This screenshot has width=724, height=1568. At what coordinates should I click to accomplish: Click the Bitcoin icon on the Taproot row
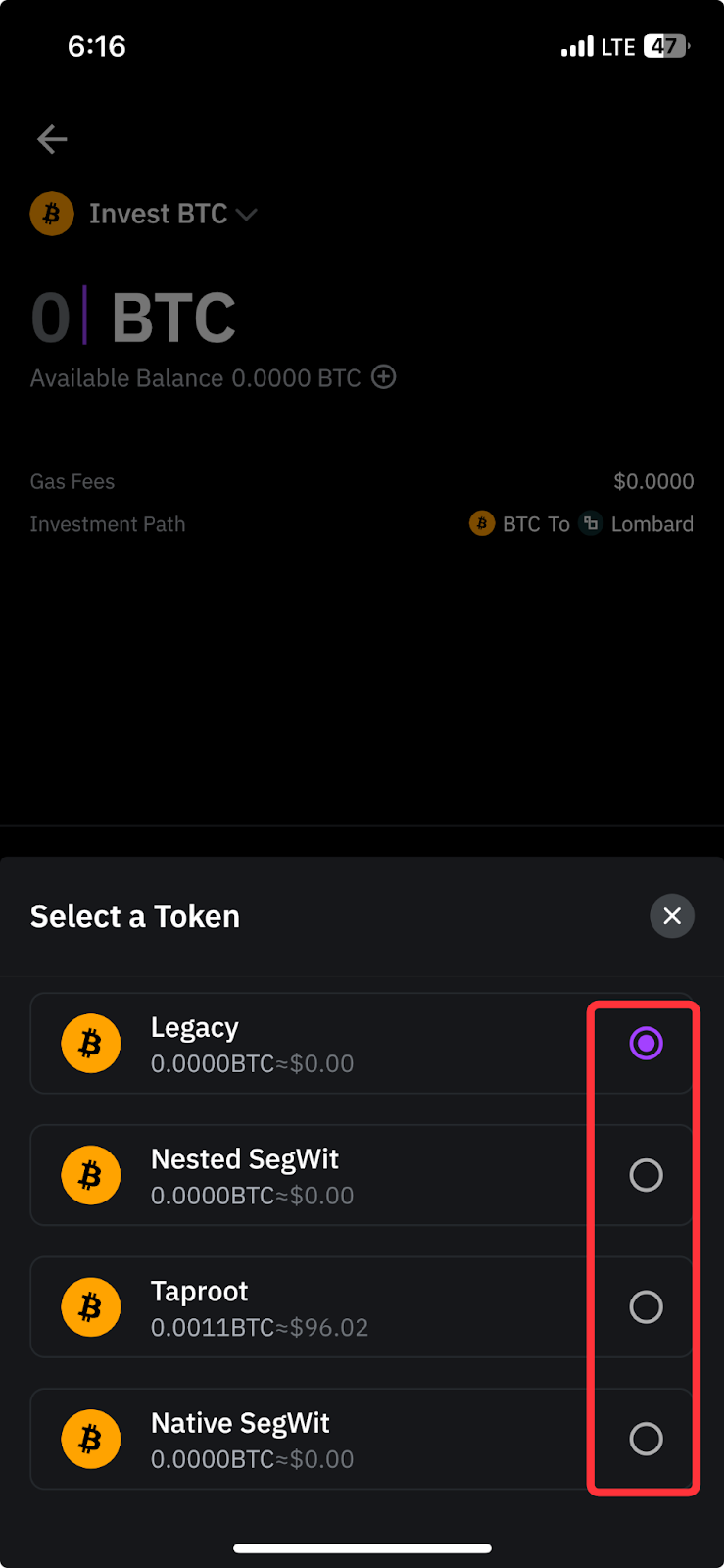(91, 1307)
